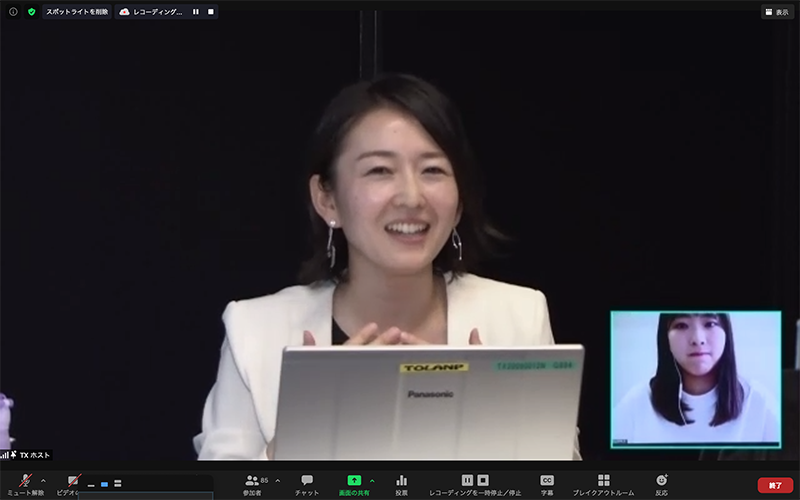Open the meeting information icon

[x=13, y=12]
